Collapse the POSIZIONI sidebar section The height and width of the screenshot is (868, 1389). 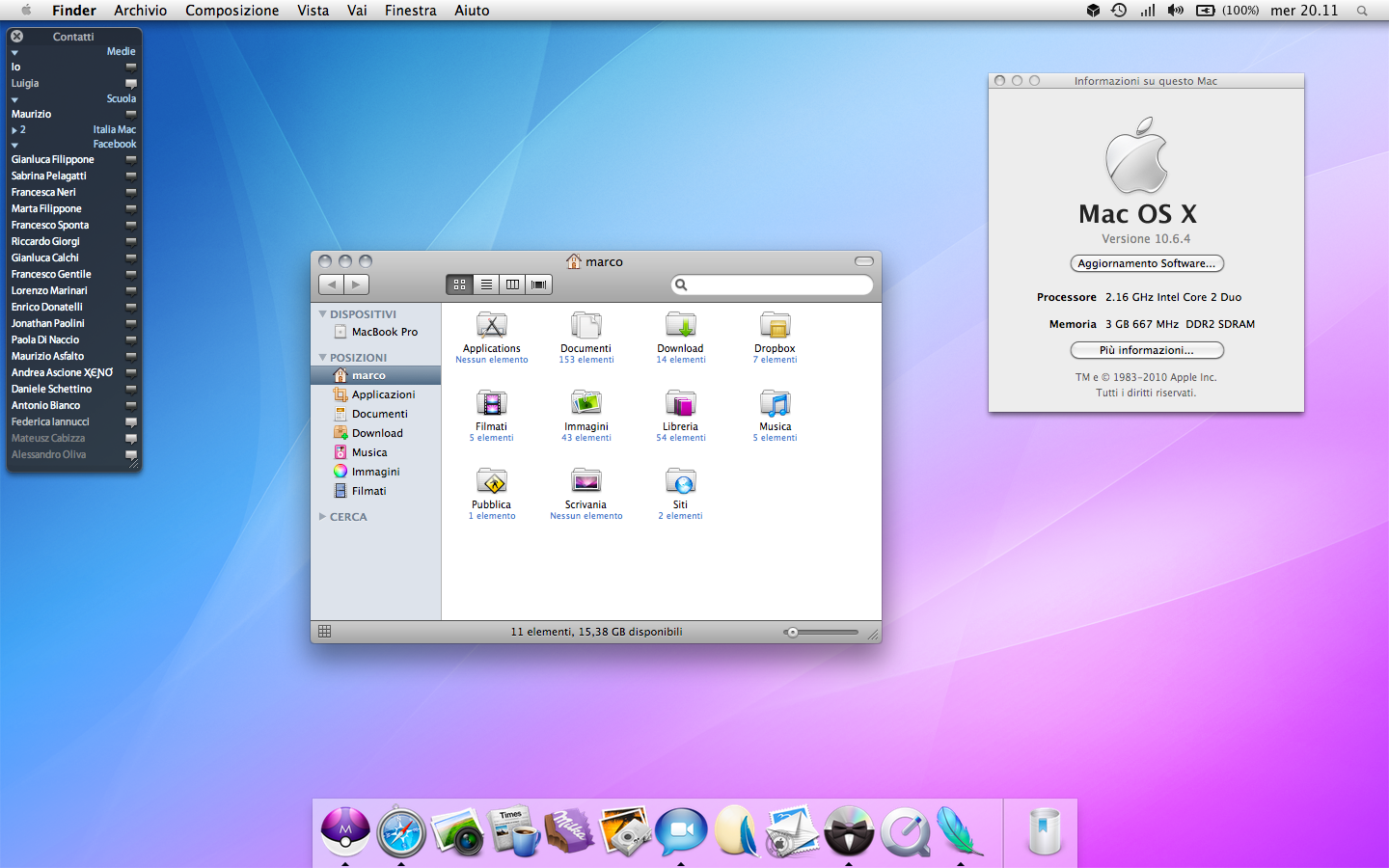(323, 358)
